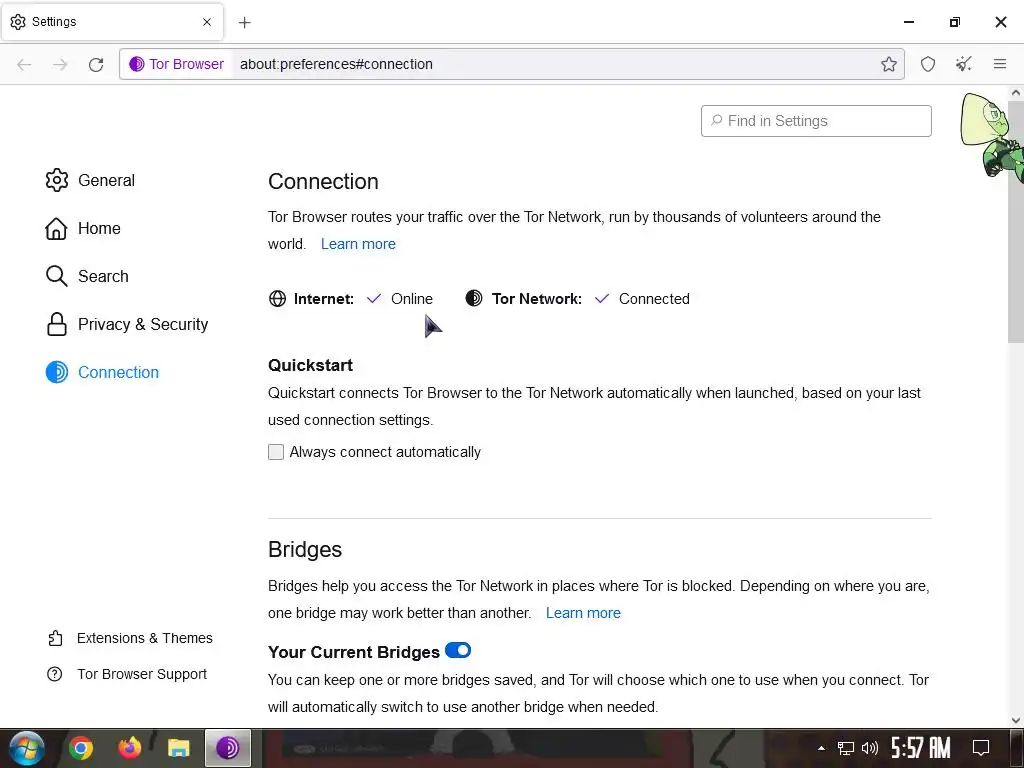This screenshot has height=768, width=1024.
Task: Click Learn more link under Bridges
Action: (583, 613)
